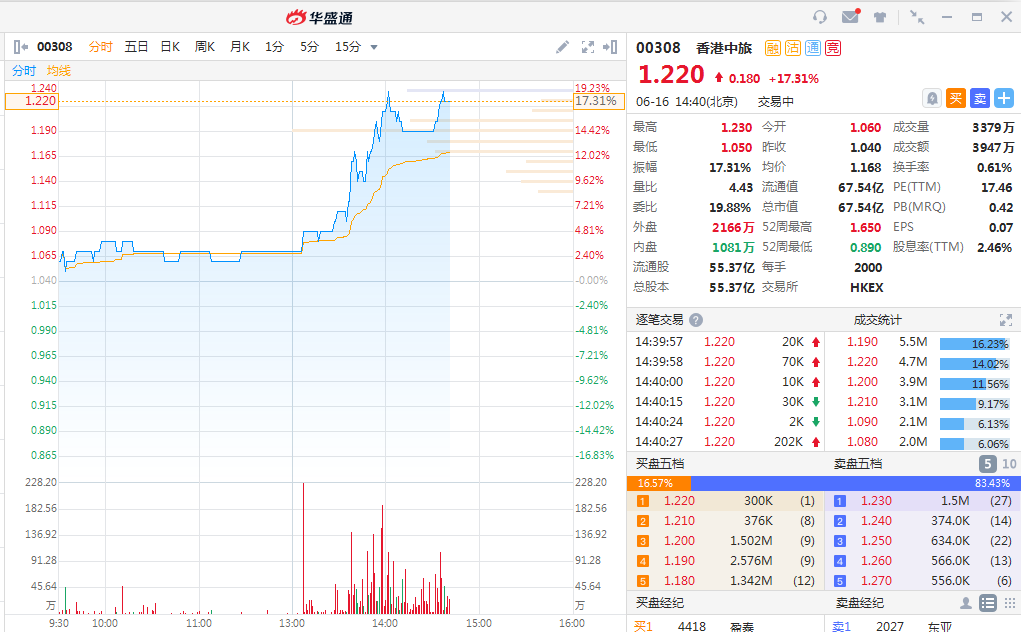Screen dimensions: 1021x632
Task: Click ask level 4 price 1.260
Action: pyautogui.click(x=876, y=561)
